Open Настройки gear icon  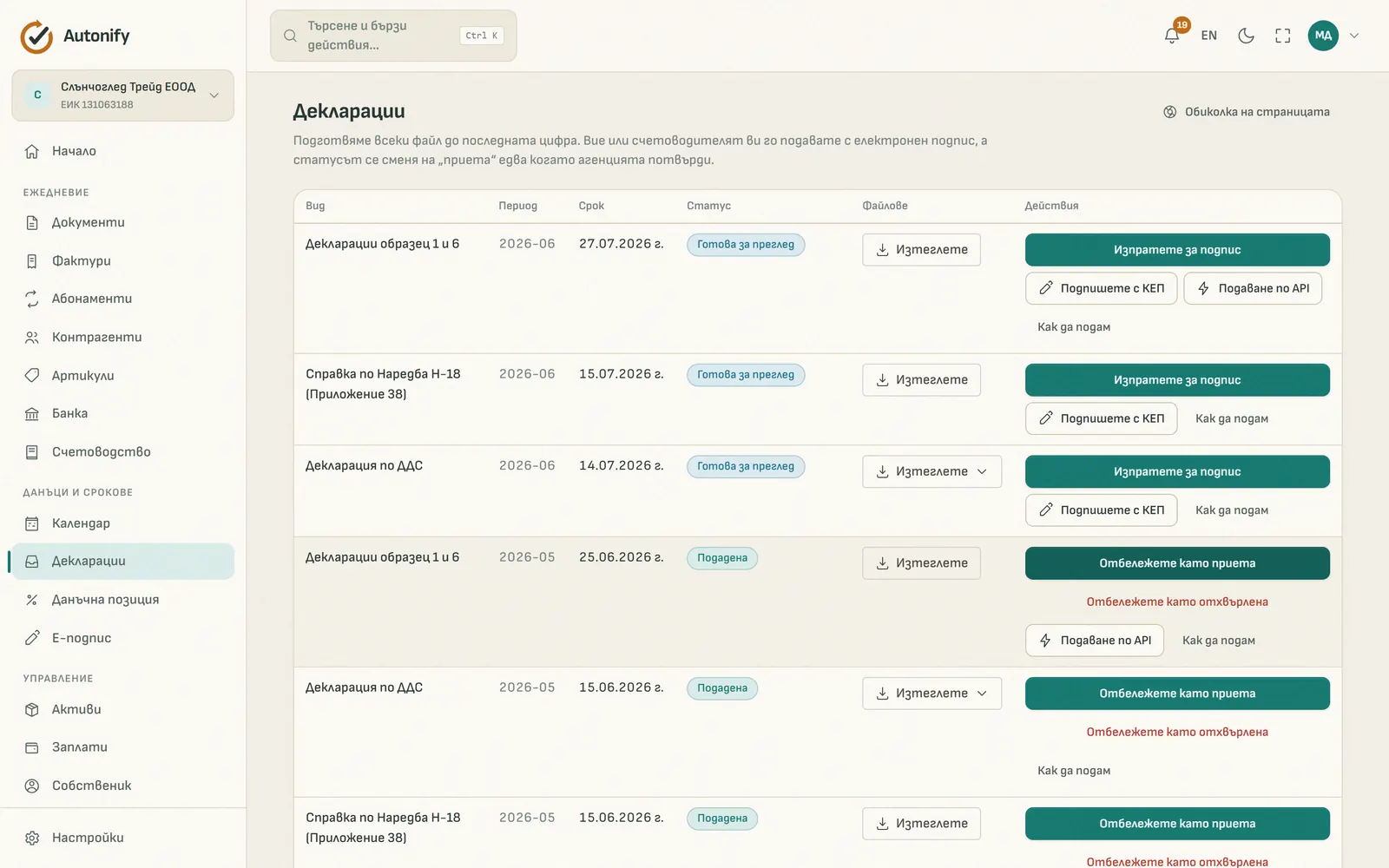[x=32, y=838]
